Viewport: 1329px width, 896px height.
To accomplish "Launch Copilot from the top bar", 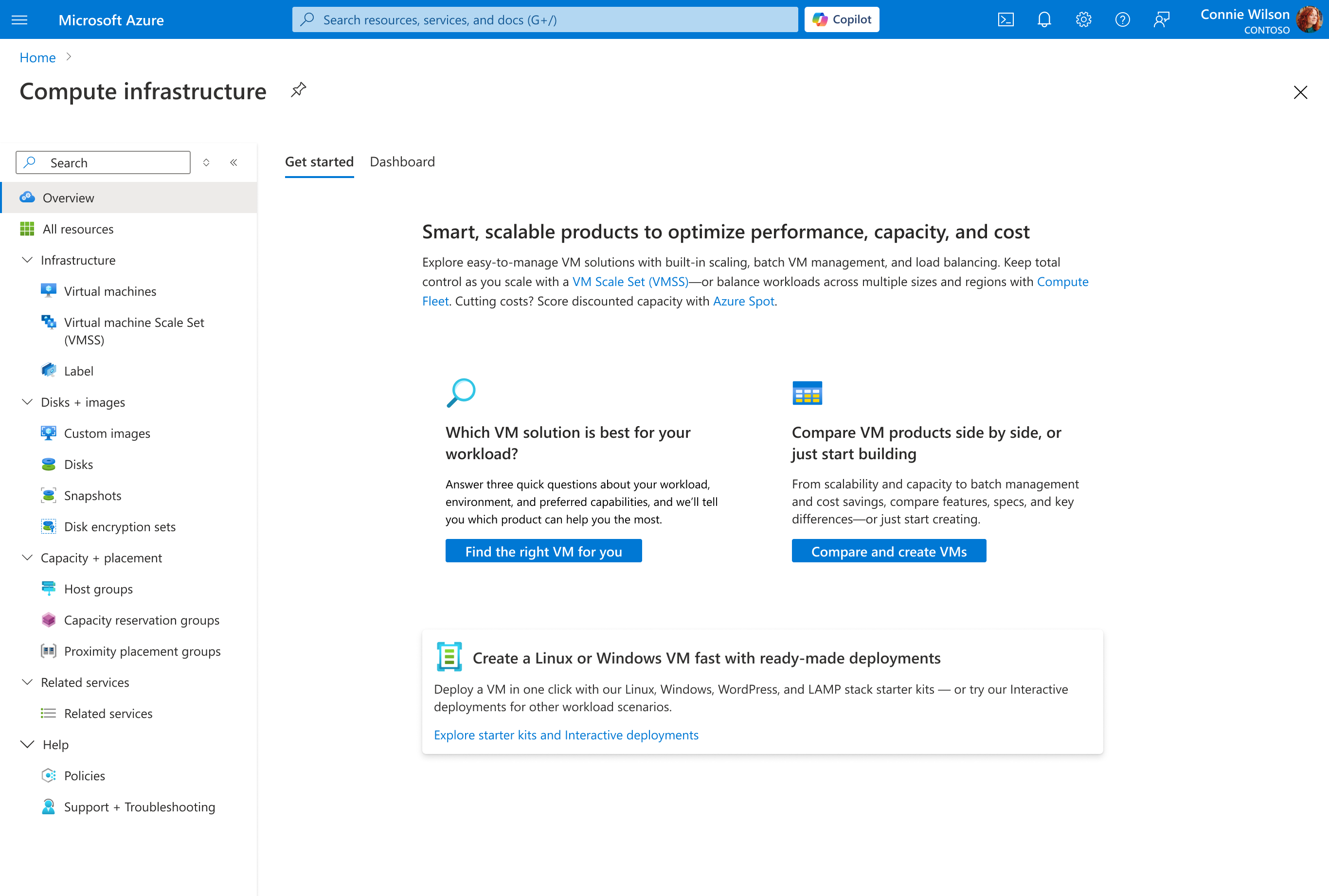I will click(841, 19).
